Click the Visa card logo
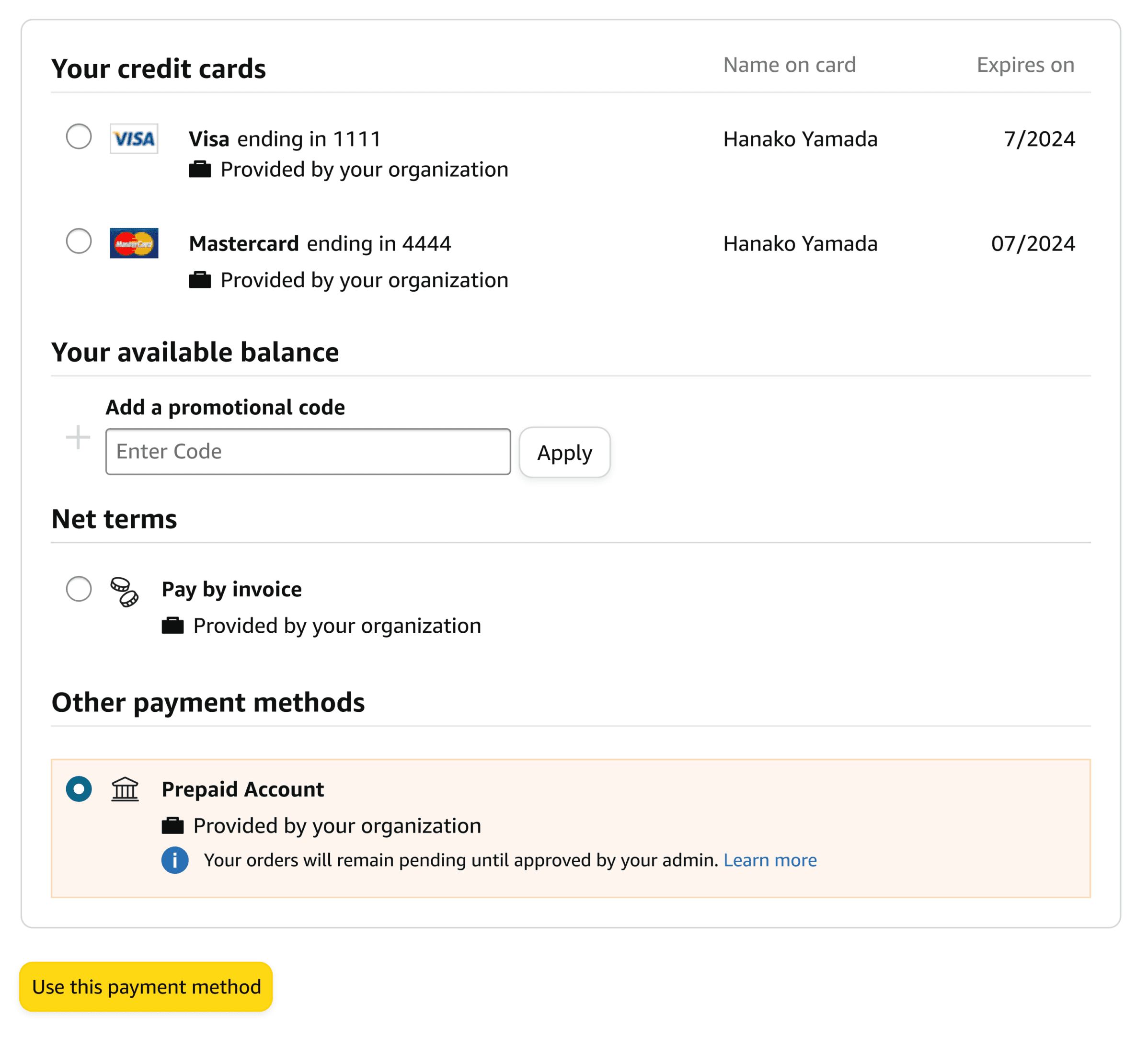The height and width of the screenshot is (1050, 1148). click(134, 138)
